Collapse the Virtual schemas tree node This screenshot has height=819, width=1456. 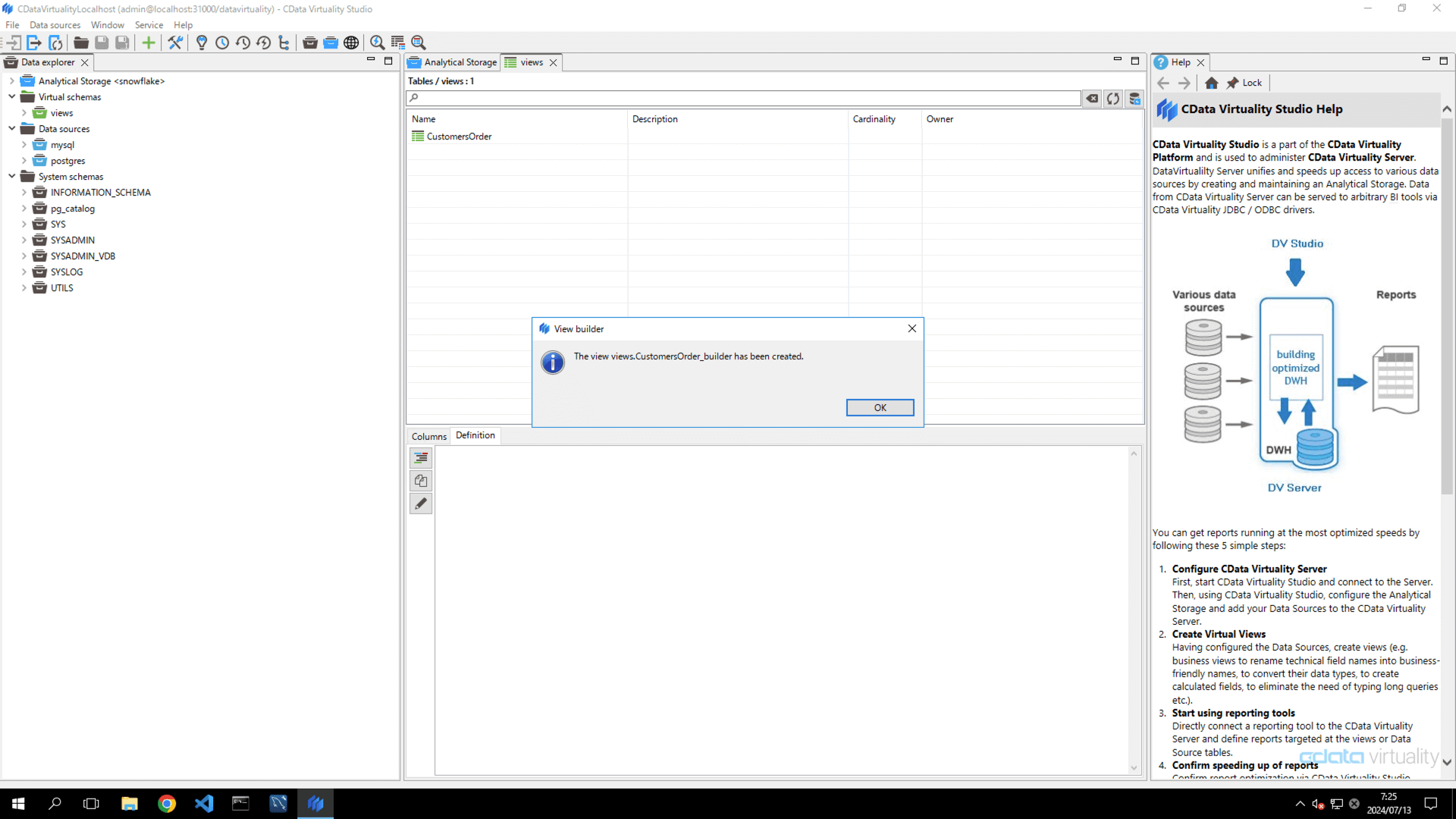point(11,97)
